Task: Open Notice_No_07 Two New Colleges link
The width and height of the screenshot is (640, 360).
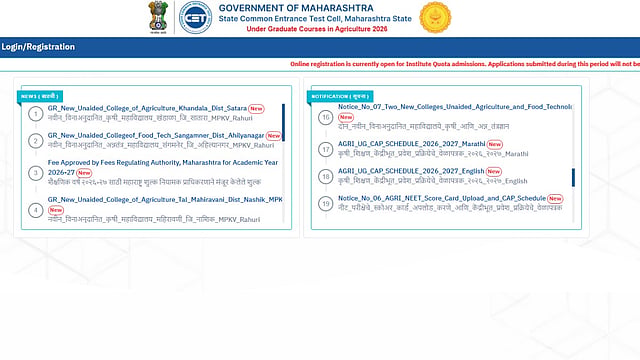Action: (455, 107)
